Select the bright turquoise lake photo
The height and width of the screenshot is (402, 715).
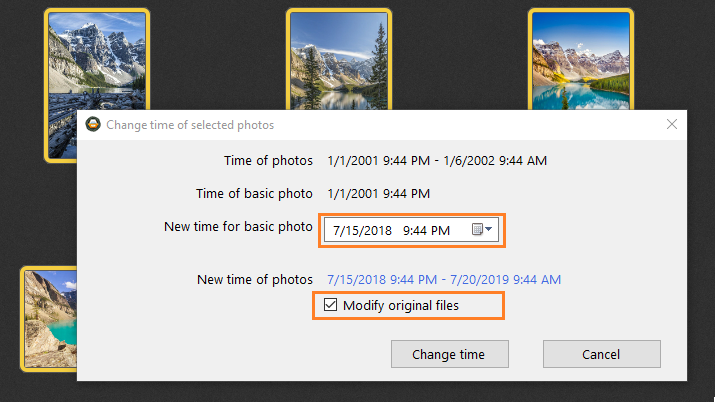click(580, 59)
